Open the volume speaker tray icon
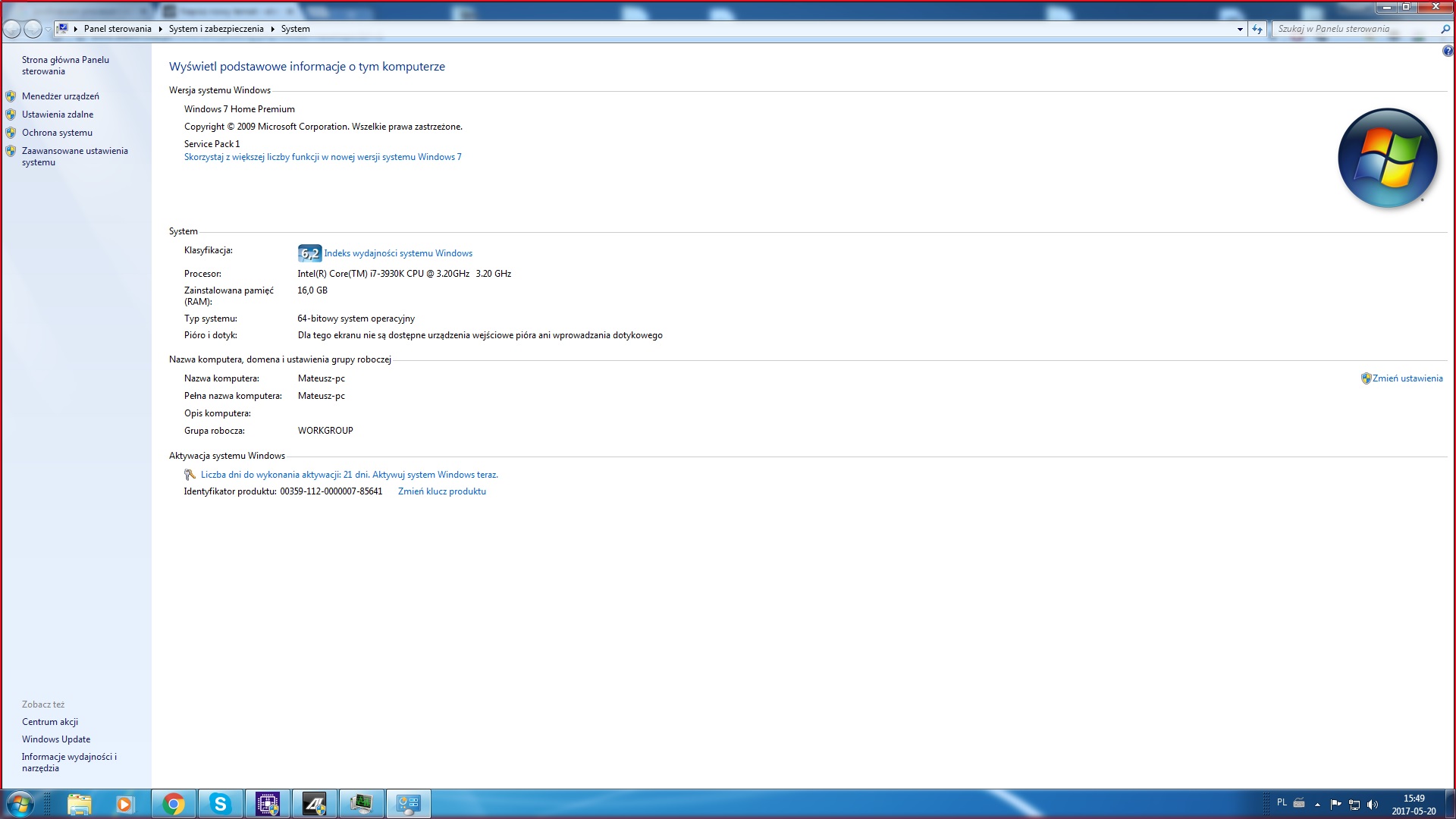The width and height of the screenshot is (1456, 819). point(1373,805)
